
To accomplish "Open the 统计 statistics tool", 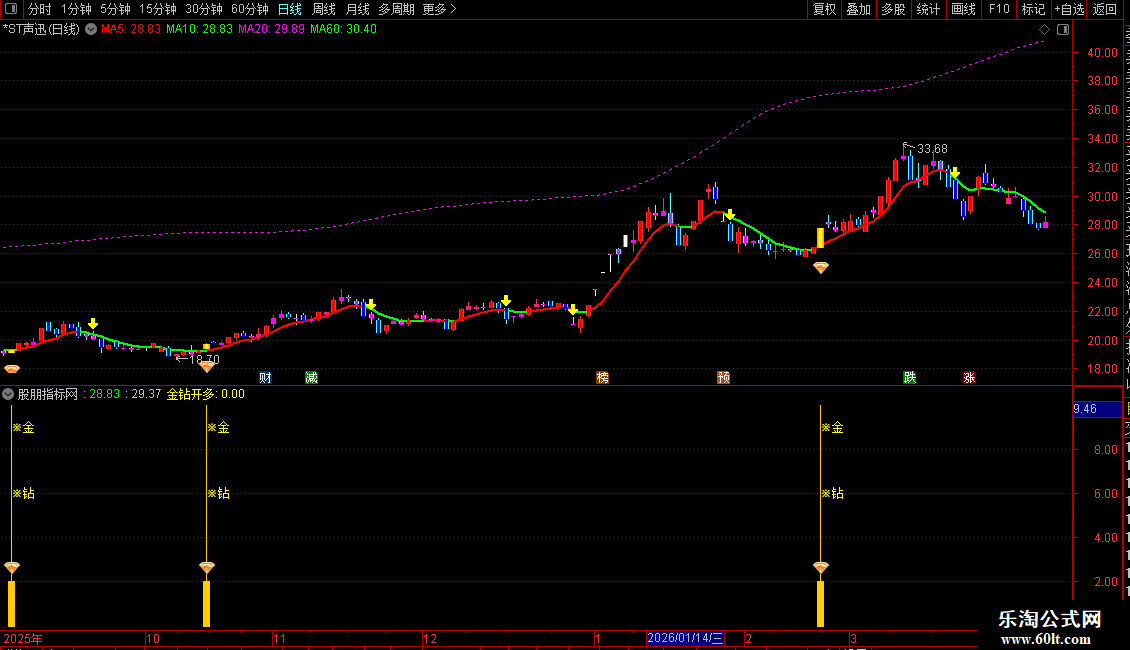I will point(928,9).
